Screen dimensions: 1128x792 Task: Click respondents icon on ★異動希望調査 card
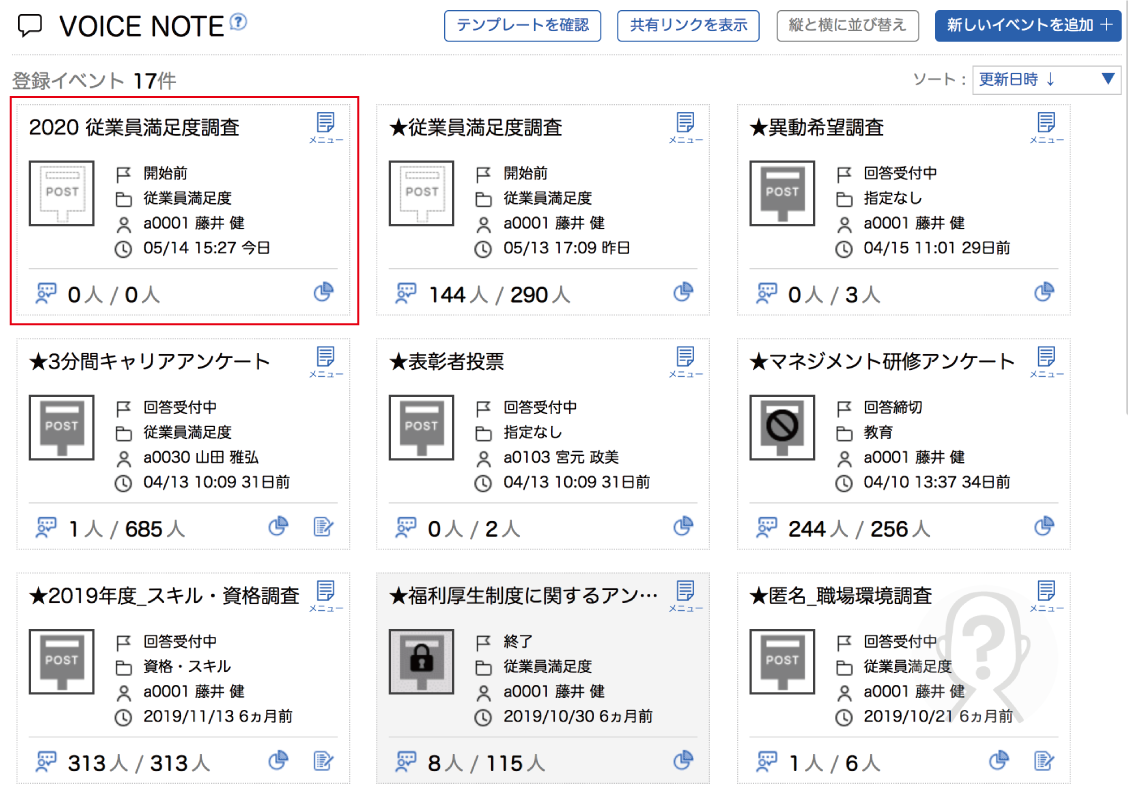click(767, 293)
